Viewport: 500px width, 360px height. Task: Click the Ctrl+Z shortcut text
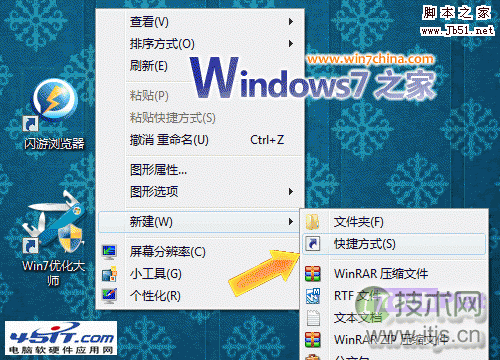pos(267,140)
